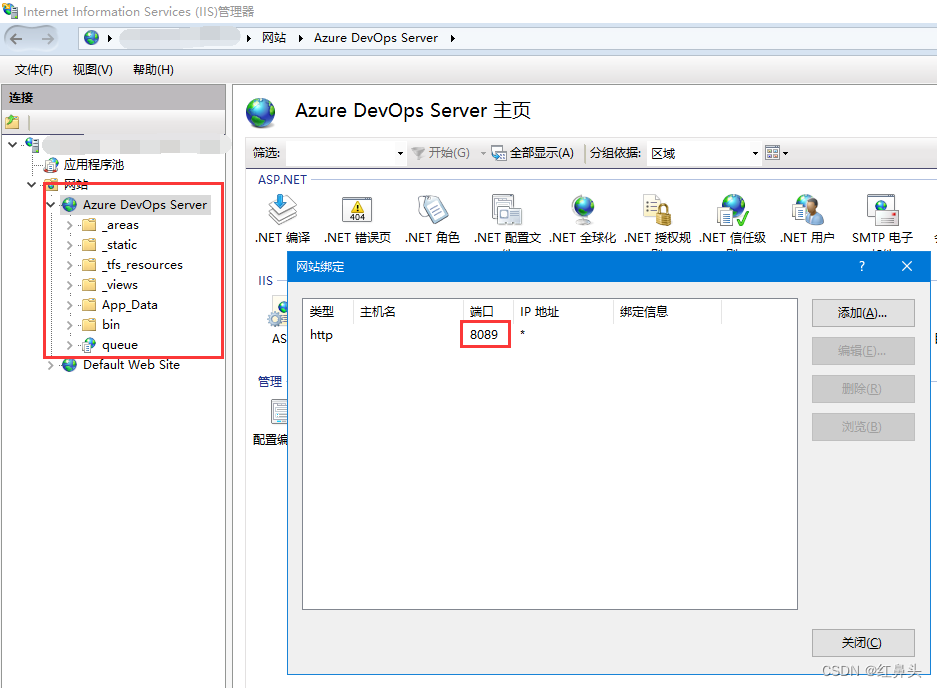Click the view mode icon next to 分组依据
This screenshot has height=688, width=937.
pos(772,153)
